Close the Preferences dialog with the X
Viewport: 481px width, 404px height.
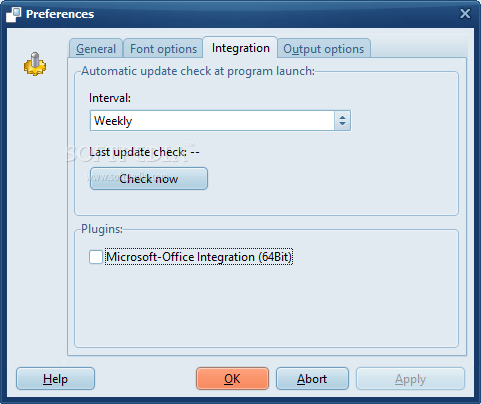(x=465, y=14)
